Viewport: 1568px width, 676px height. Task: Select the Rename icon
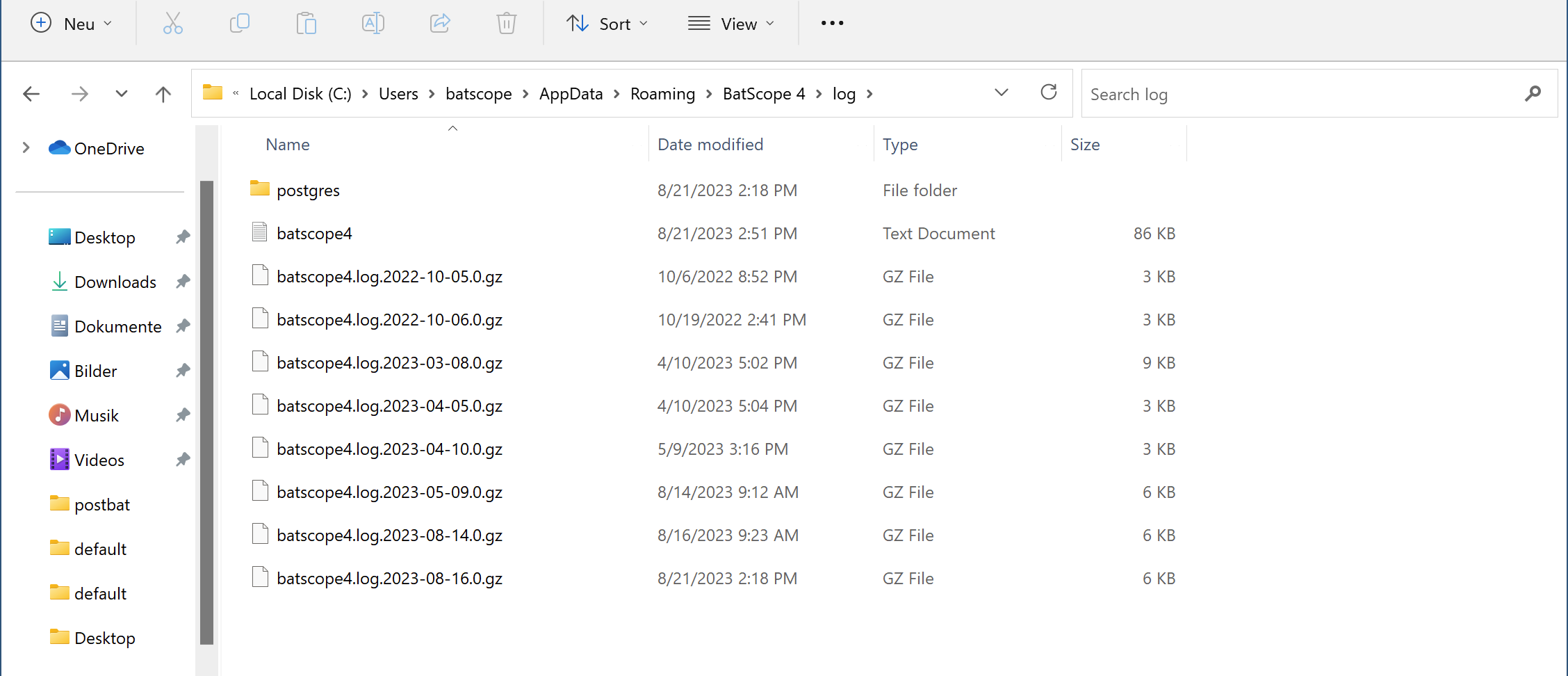[373, 23]
